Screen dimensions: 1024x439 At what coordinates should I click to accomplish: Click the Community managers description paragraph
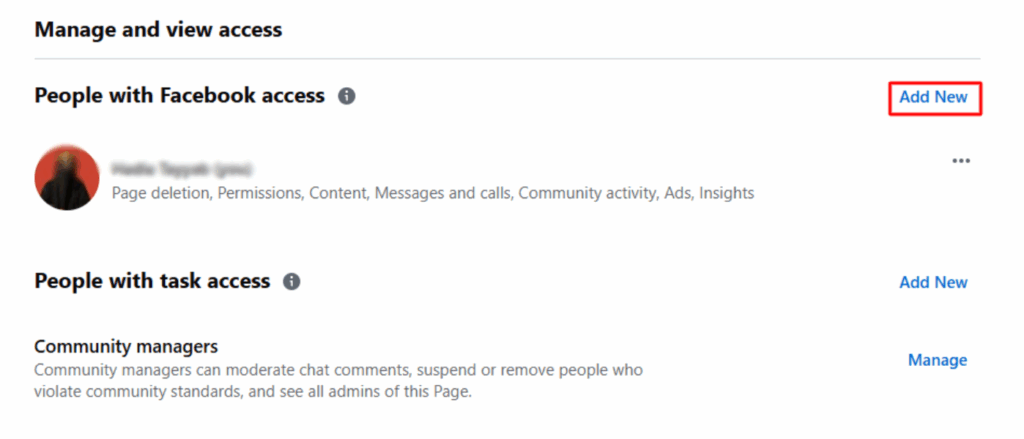coord(338,381)
